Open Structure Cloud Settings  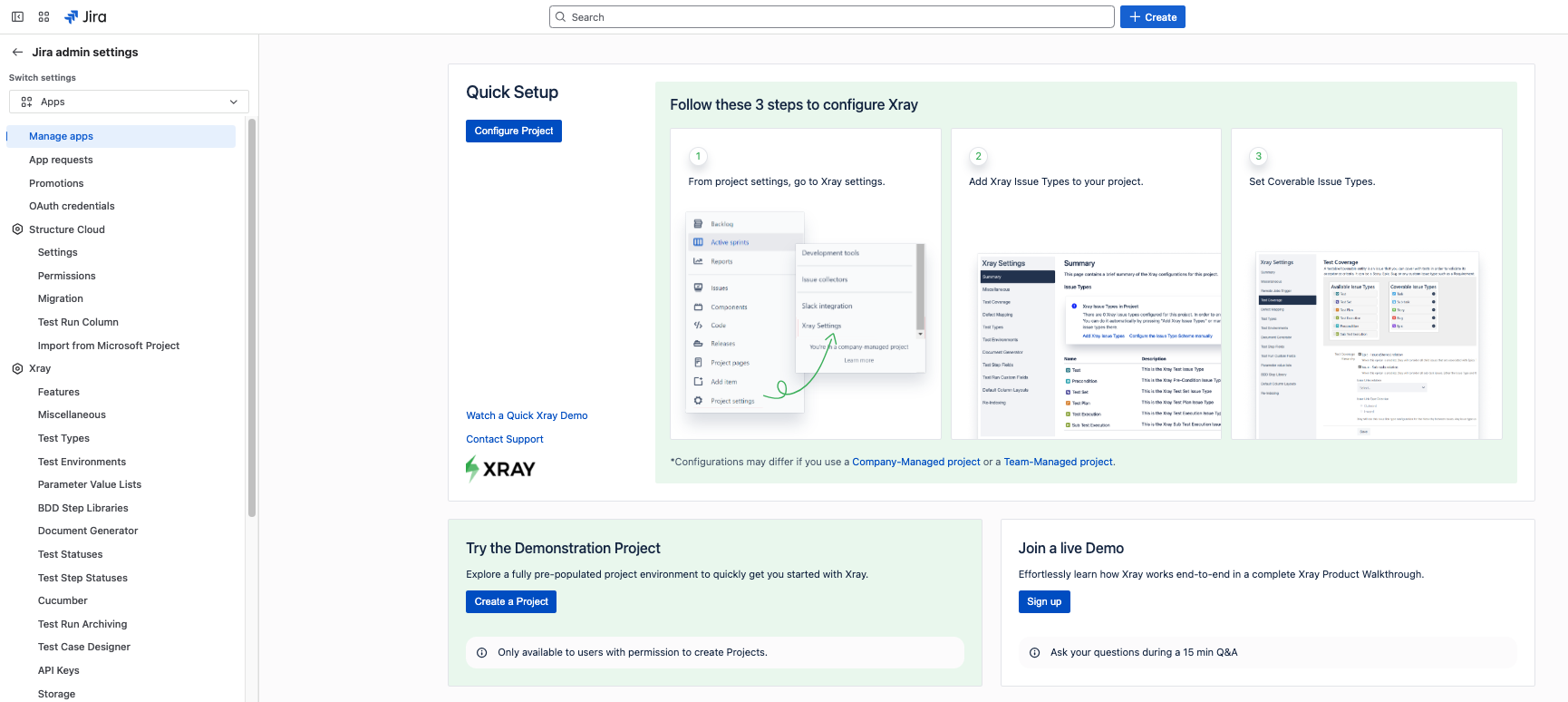[58, 252]
